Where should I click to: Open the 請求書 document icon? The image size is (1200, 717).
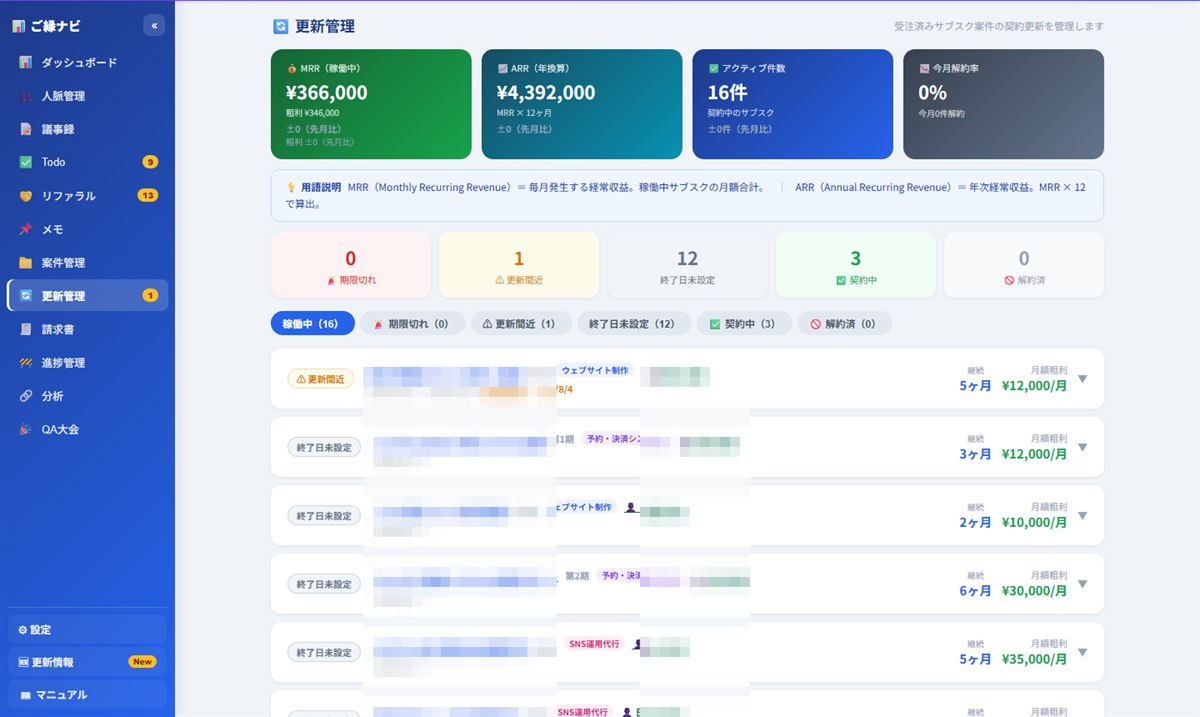coord(26,329)
